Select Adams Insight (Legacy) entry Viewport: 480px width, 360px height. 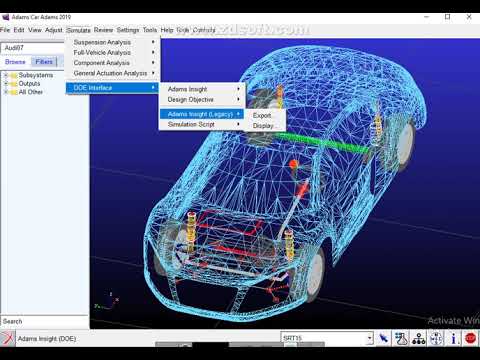[x=202, y=114]
